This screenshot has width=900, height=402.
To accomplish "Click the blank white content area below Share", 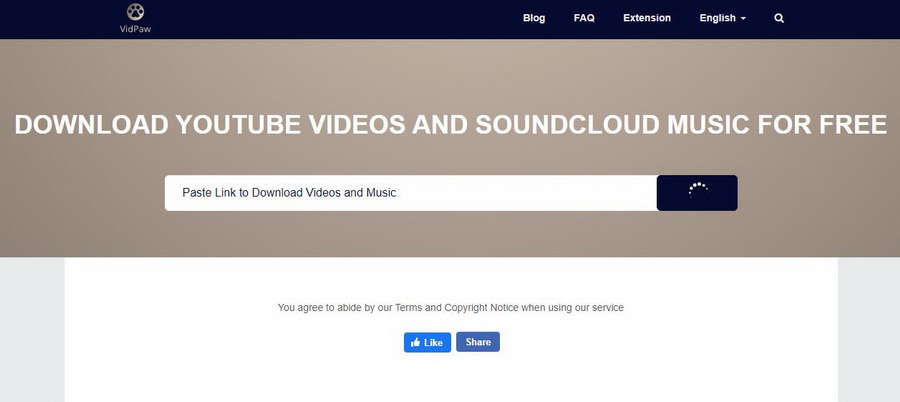I will click(x=450, y=378).
